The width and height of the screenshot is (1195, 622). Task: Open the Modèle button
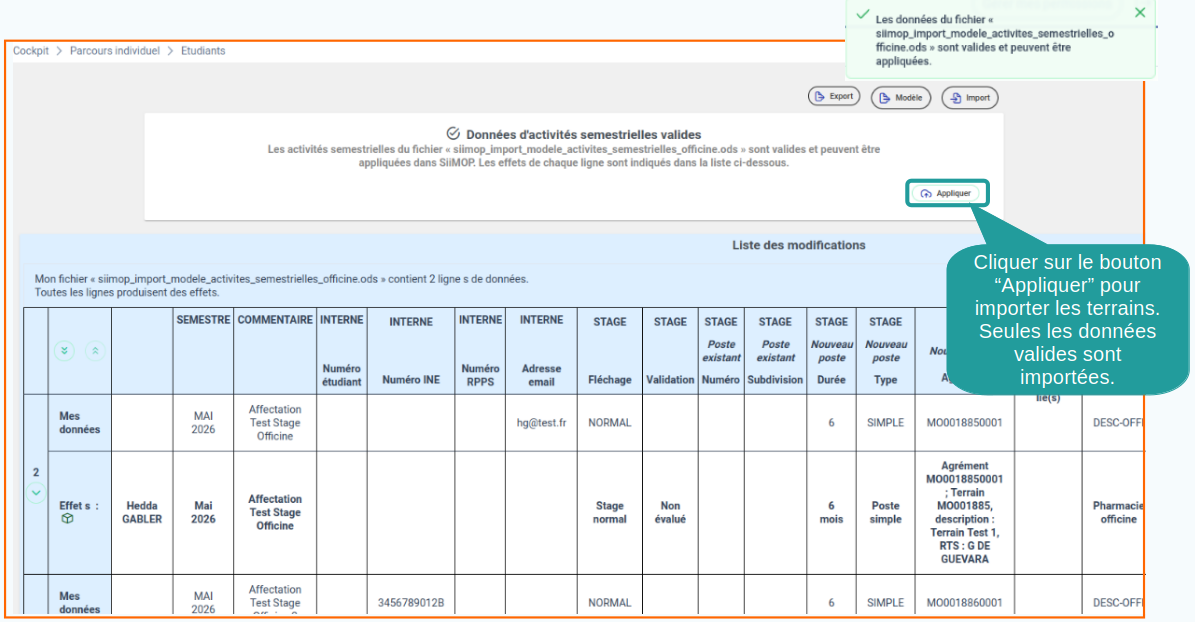click(901, 98)
